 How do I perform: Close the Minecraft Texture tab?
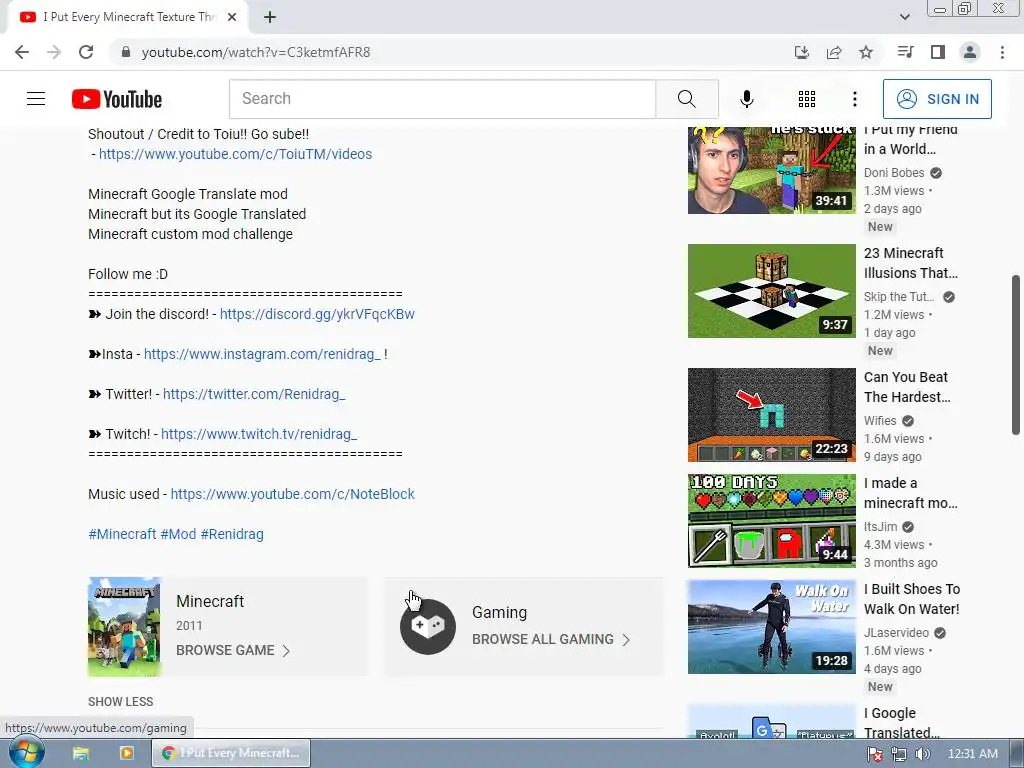pyautogui.click(x=232, y=18)
